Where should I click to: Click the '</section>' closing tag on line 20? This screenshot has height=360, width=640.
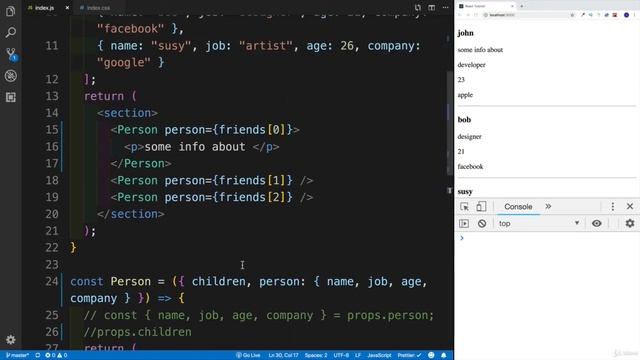coord(131,214)
